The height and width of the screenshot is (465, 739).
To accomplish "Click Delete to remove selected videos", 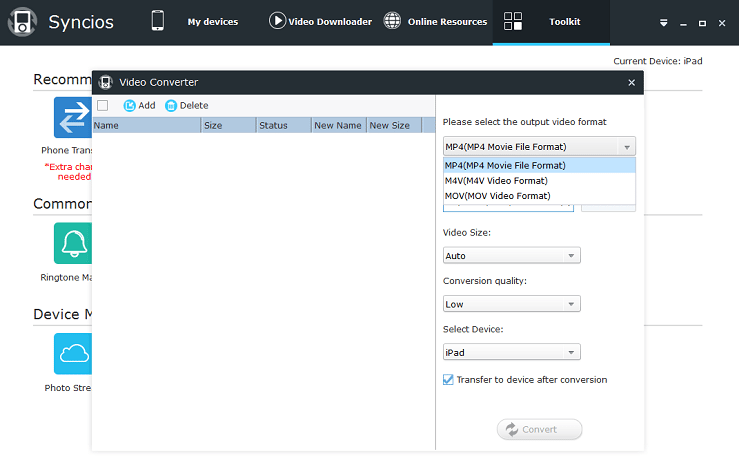I will tap(187, 106).
